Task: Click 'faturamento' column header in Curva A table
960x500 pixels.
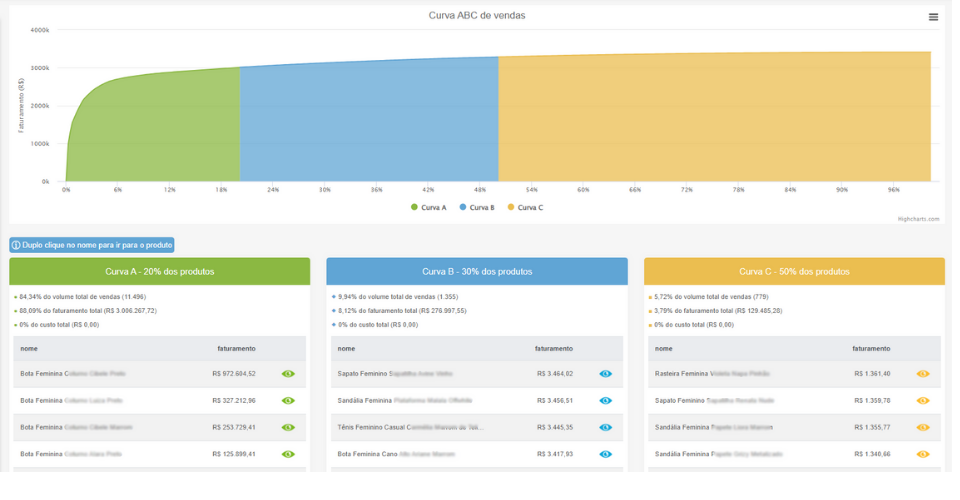Action: [236, 348]
